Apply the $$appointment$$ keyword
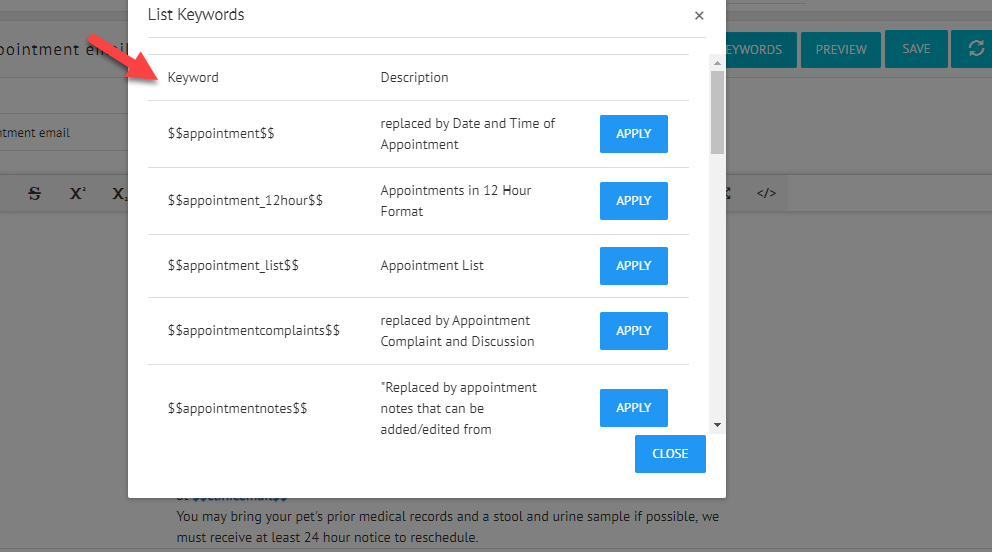 point(633,134)
